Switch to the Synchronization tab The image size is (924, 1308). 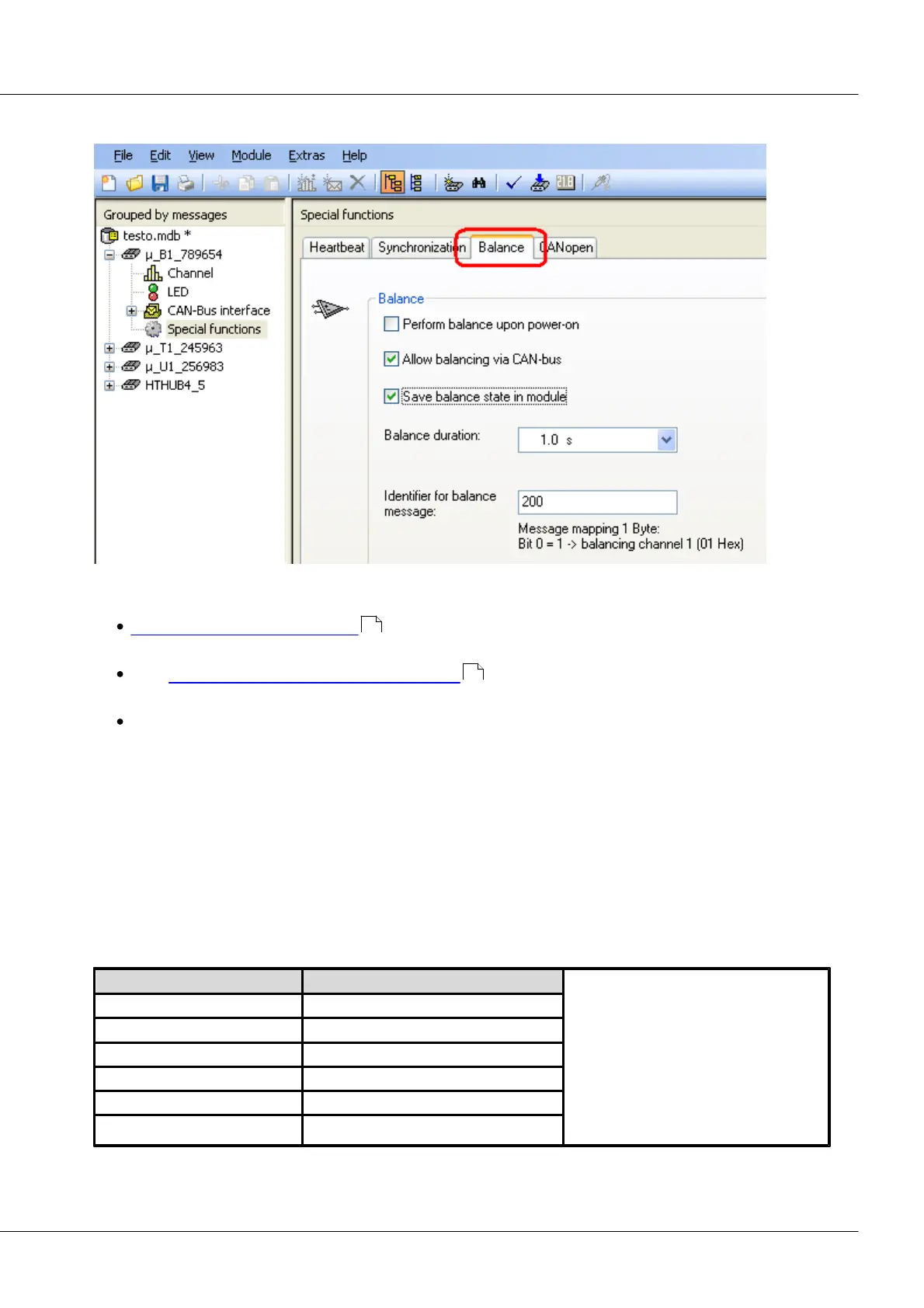click(421, 248)
